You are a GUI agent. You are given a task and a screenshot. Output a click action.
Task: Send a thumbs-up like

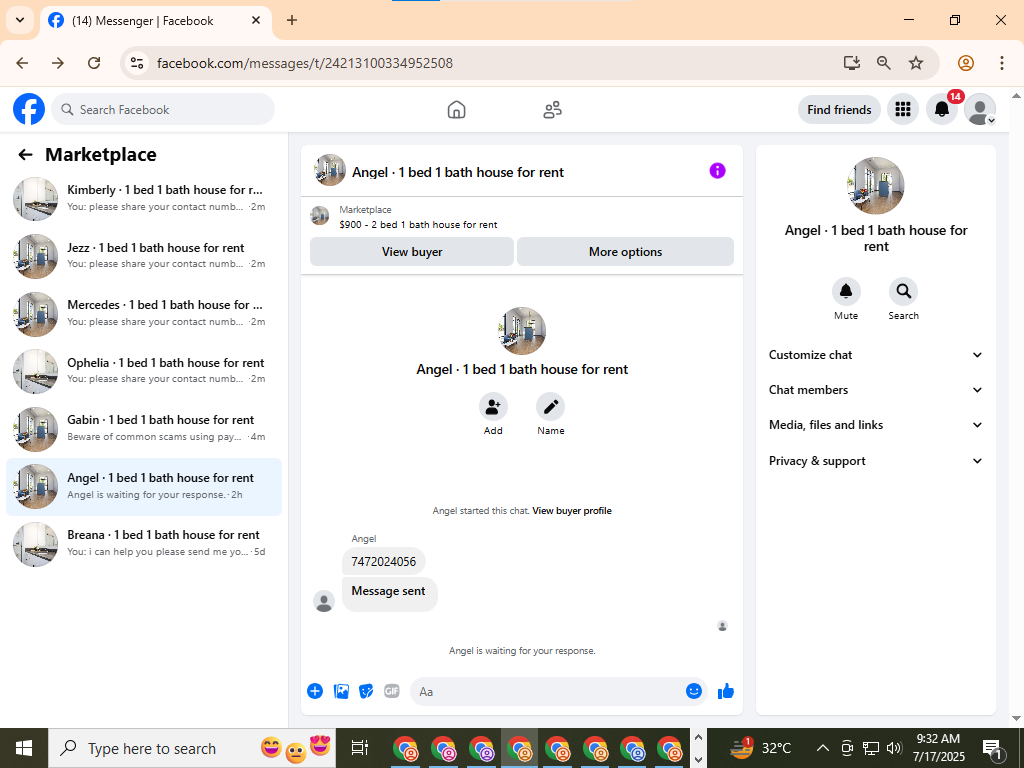pos(726,691)
